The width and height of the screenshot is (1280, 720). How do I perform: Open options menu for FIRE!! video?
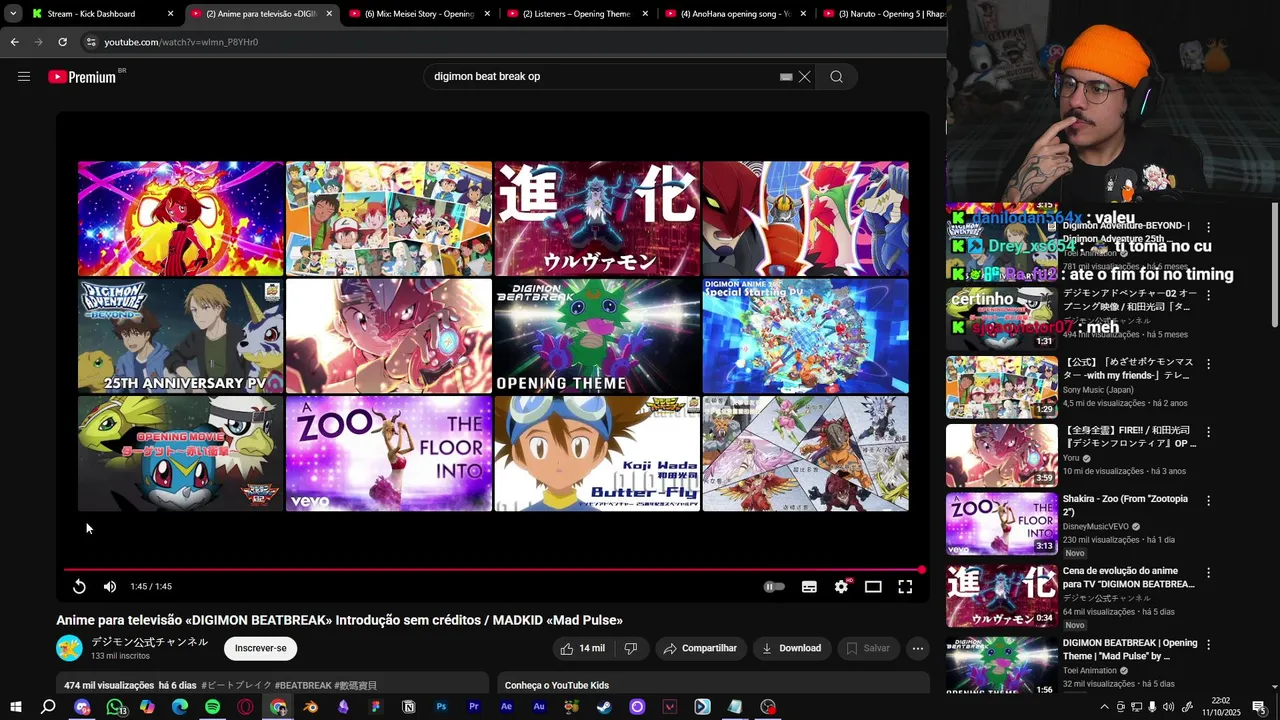(1208, 432)
